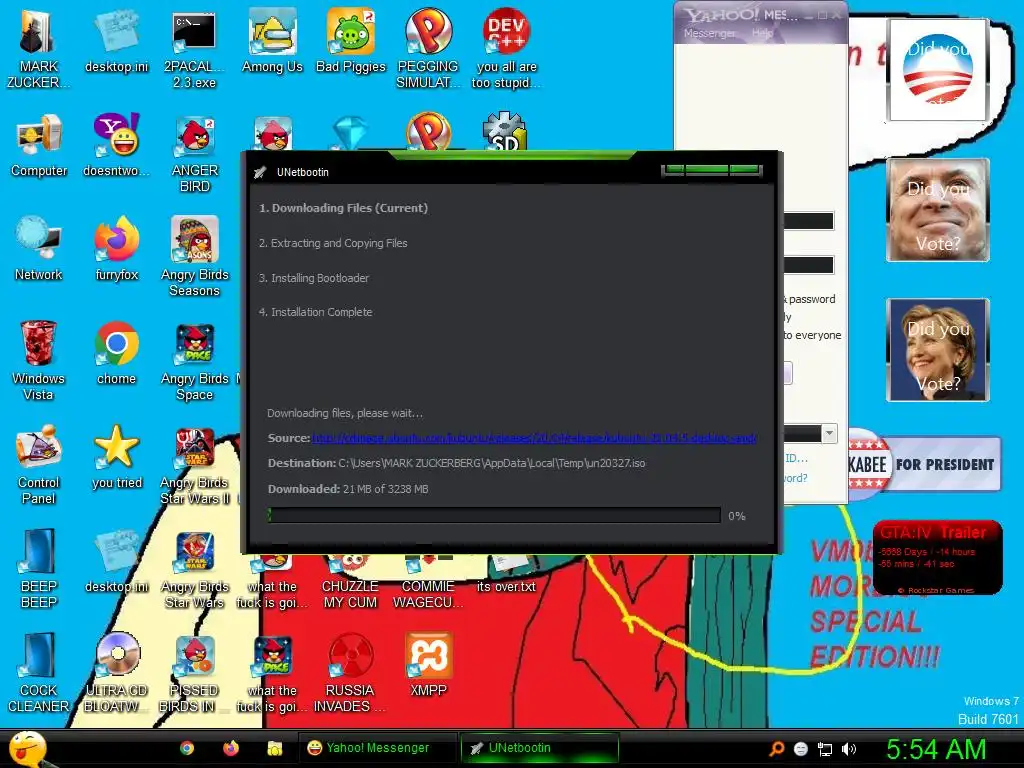Open the Computer desktop icon

point(39,146)
